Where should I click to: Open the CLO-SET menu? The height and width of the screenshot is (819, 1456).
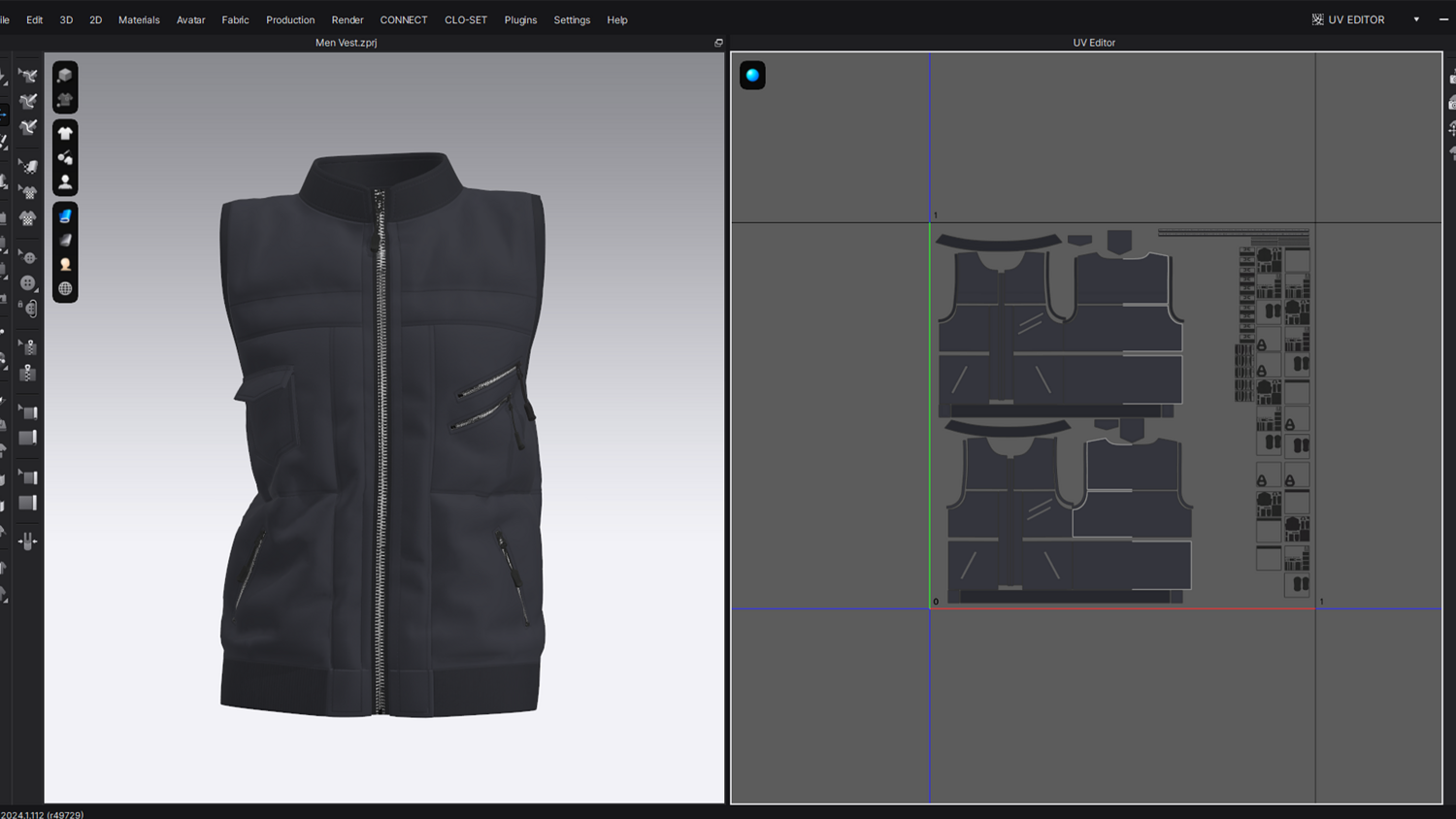click(x=466, y=19)
